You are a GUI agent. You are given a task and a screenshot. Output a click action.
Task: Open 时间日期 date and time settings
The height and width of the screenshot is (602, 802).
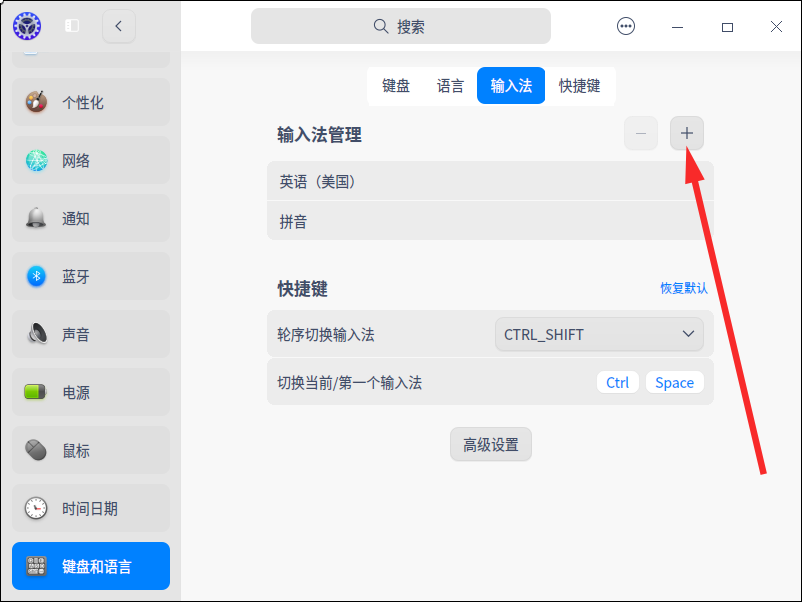[91, 508]
